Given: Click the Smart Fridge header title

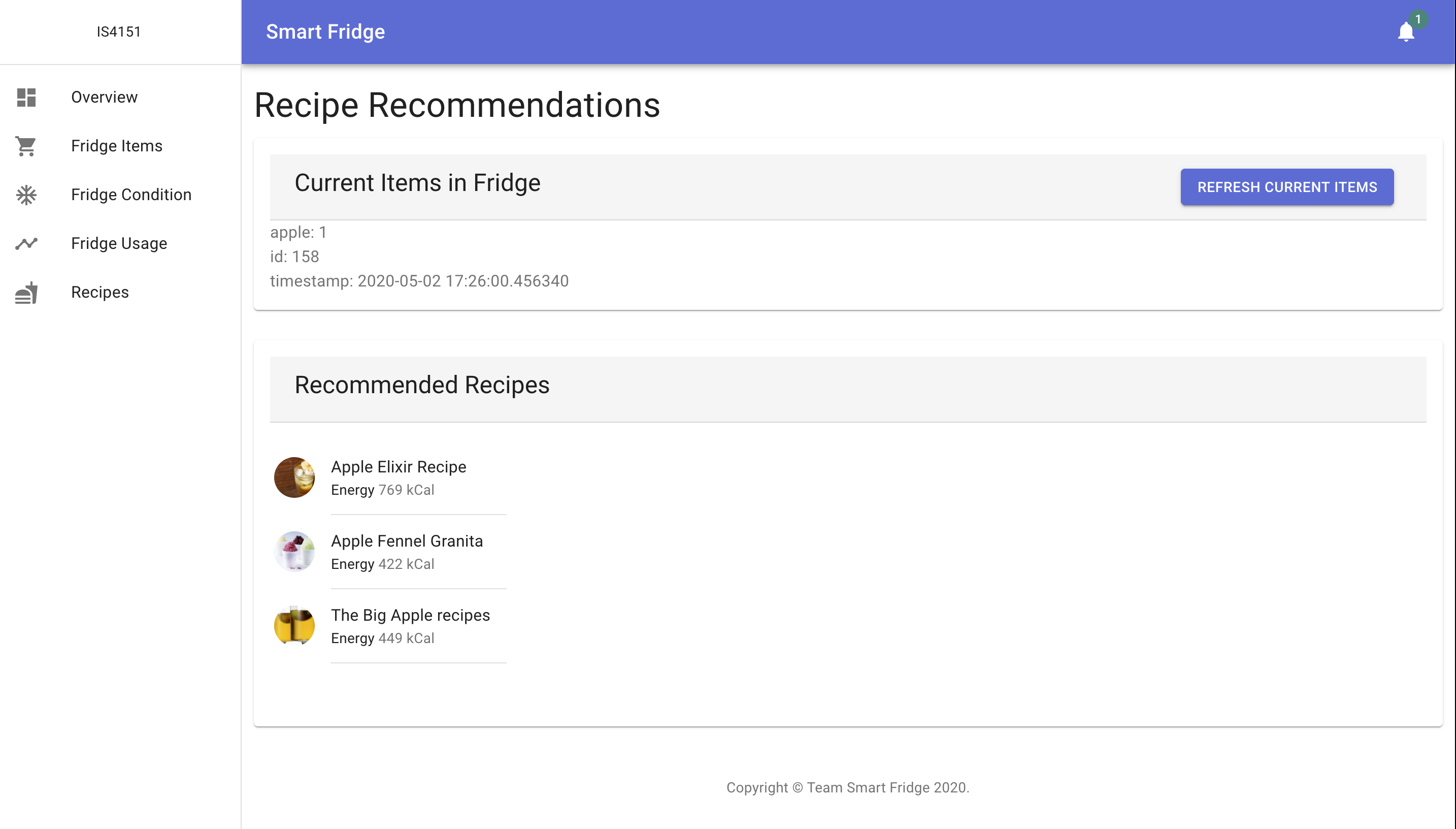Looking at the screenshot, I should point(325,32).
